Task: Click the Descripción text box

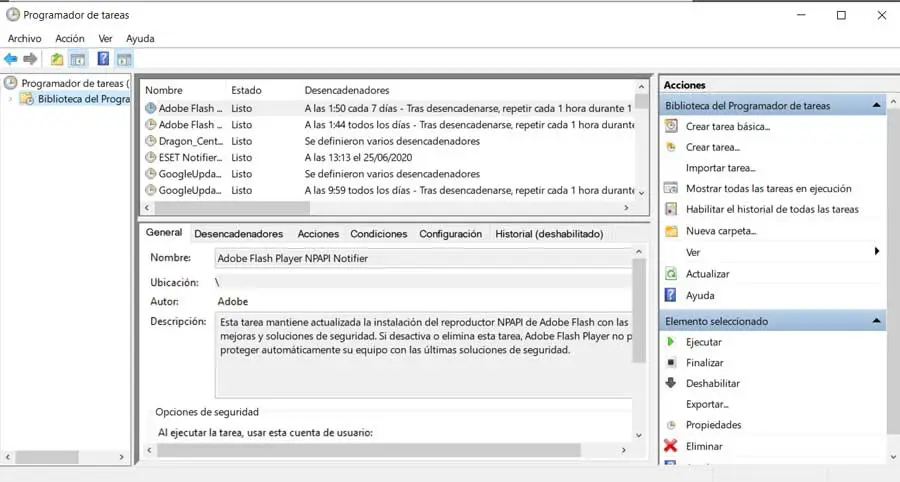Action: click(424, 354)
